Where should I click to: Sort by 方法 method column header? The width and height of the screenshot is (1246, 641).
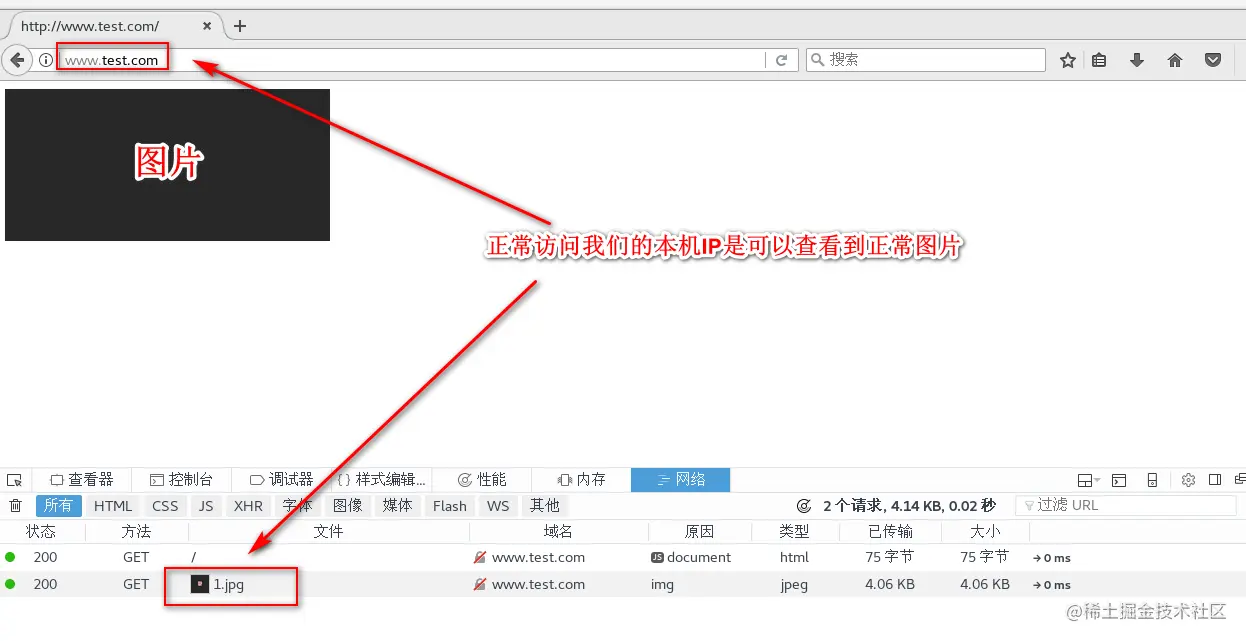coord(136,532)
